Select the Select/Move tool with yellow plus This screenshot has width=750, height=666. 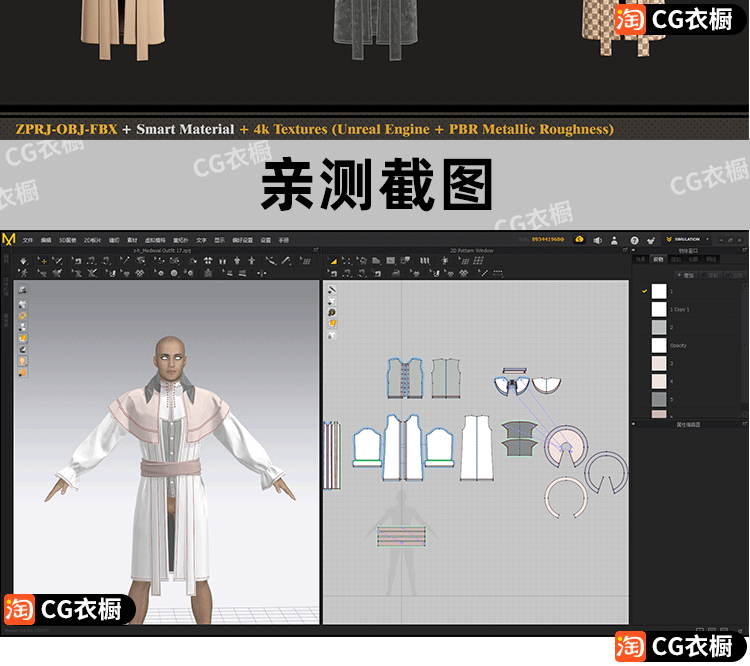pyautogui.click(x=43, y=261)
